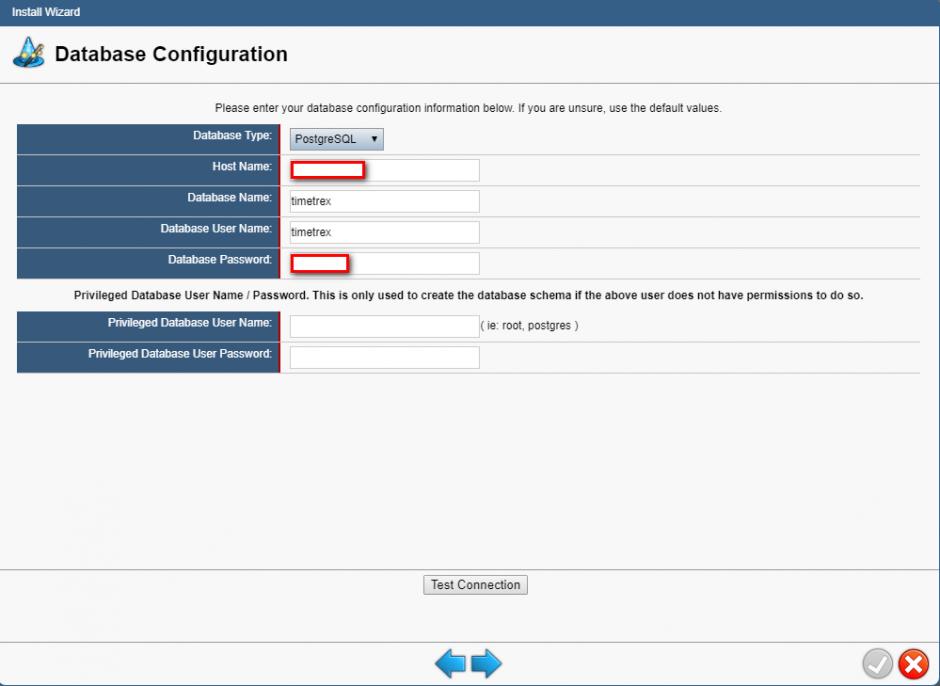Click the '( ie: root, postgres )' hint
The height and width of the screenshot is (686, 940).
click(529, 326)
